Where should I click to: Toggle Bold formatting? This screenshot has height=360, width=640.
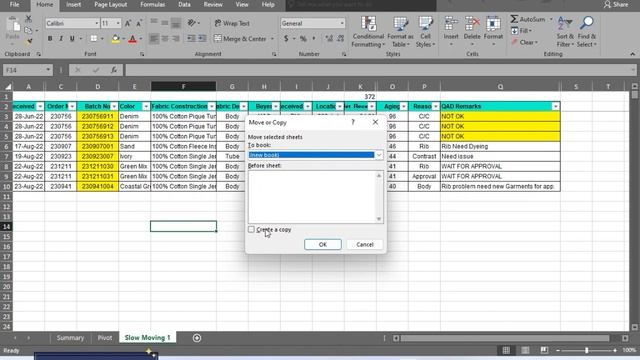click(x=50, y=39)
